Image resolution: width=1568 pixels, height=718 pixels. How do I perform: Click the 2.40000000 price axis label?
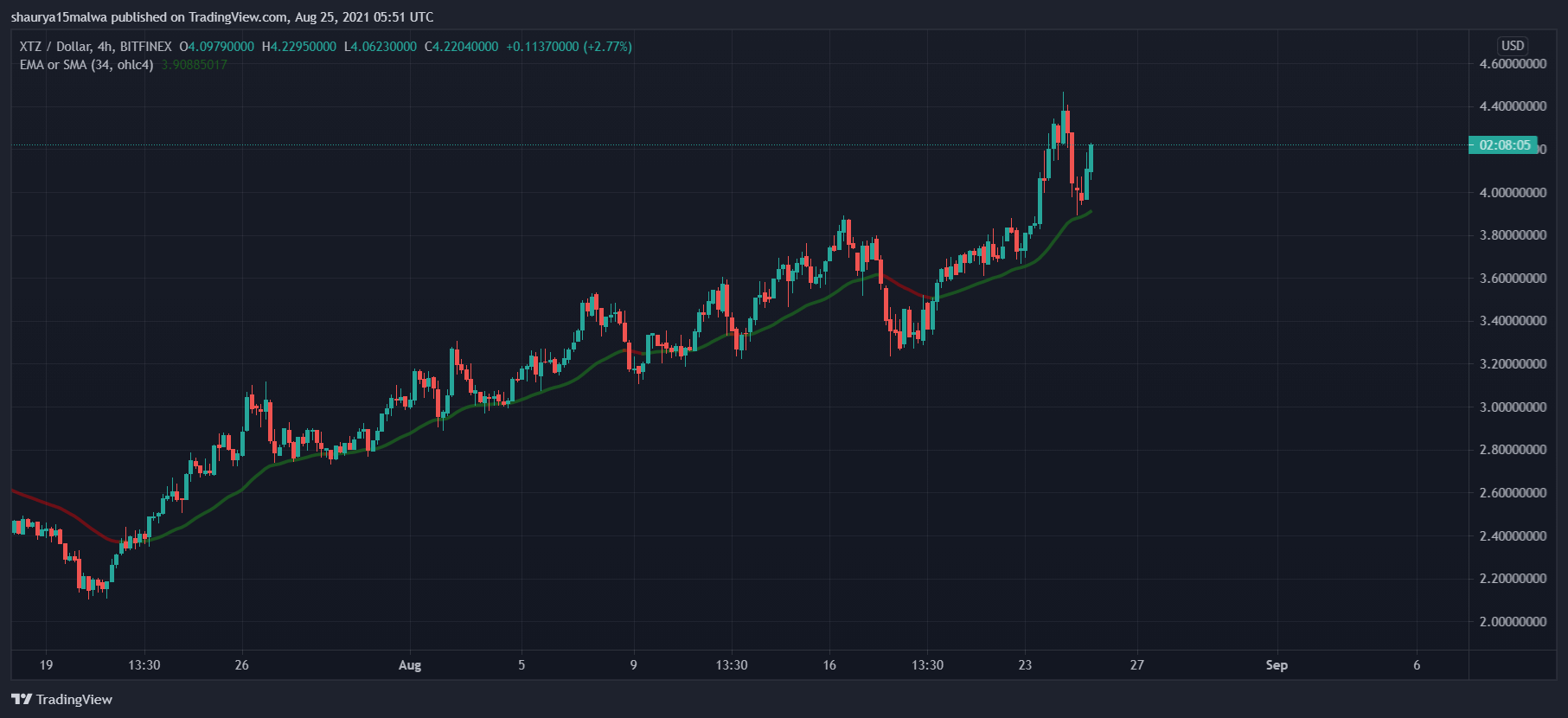1513,536
